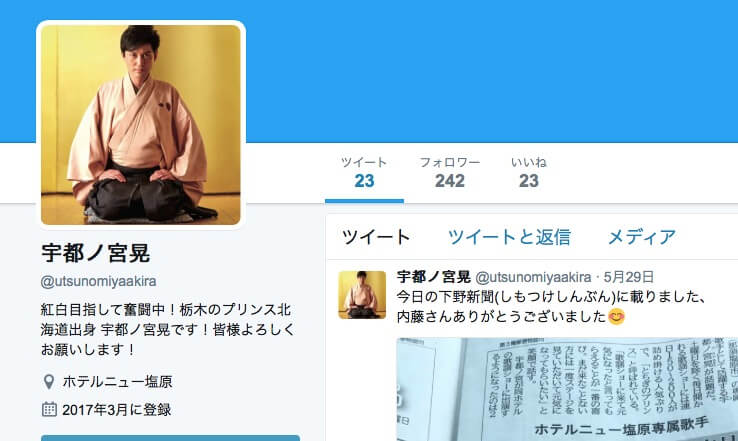Open the いいね count showing 23

529,173
